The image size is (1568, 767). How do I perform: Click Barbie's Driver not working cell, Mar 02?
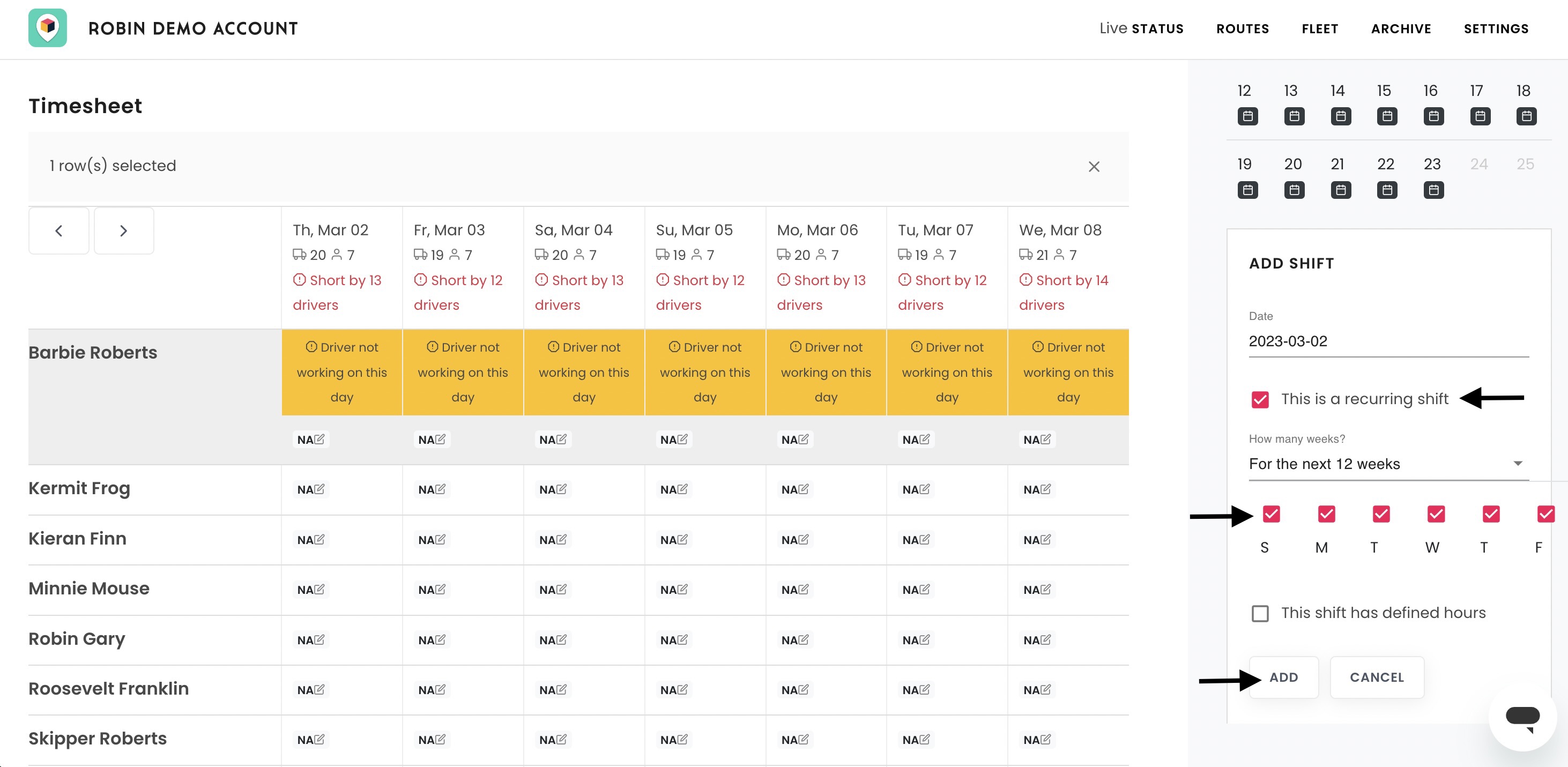(341, 372)
